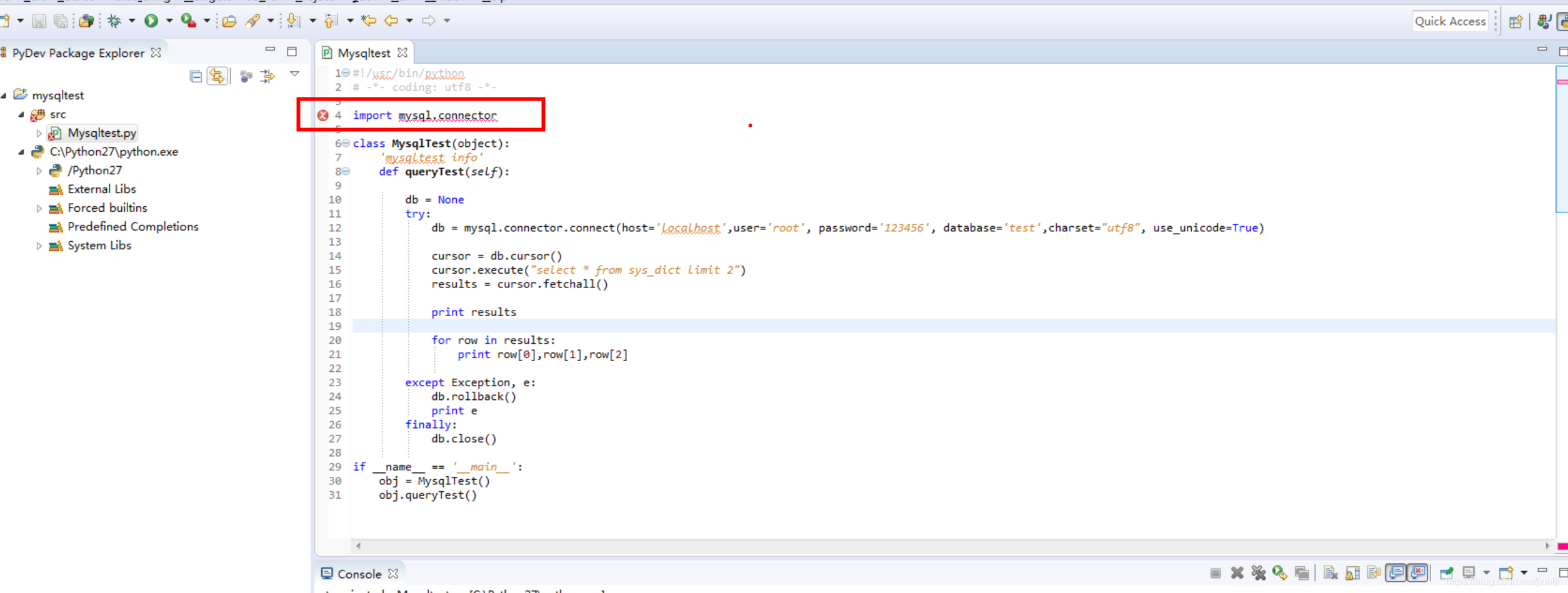Open the Search (flashlight) tool
Image resolution: width=1568 pixels, height=593 pixels.
[x=254, y=20]
